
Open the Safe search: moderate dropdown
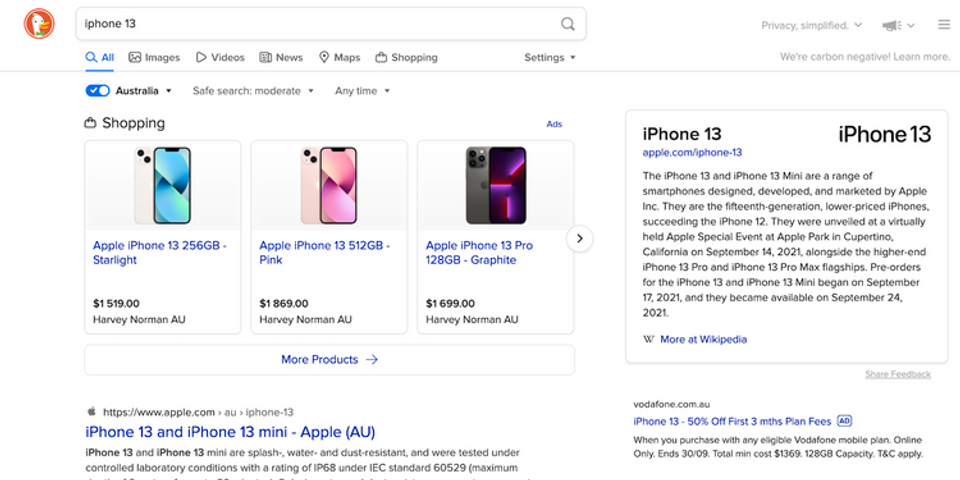(253, 91)
